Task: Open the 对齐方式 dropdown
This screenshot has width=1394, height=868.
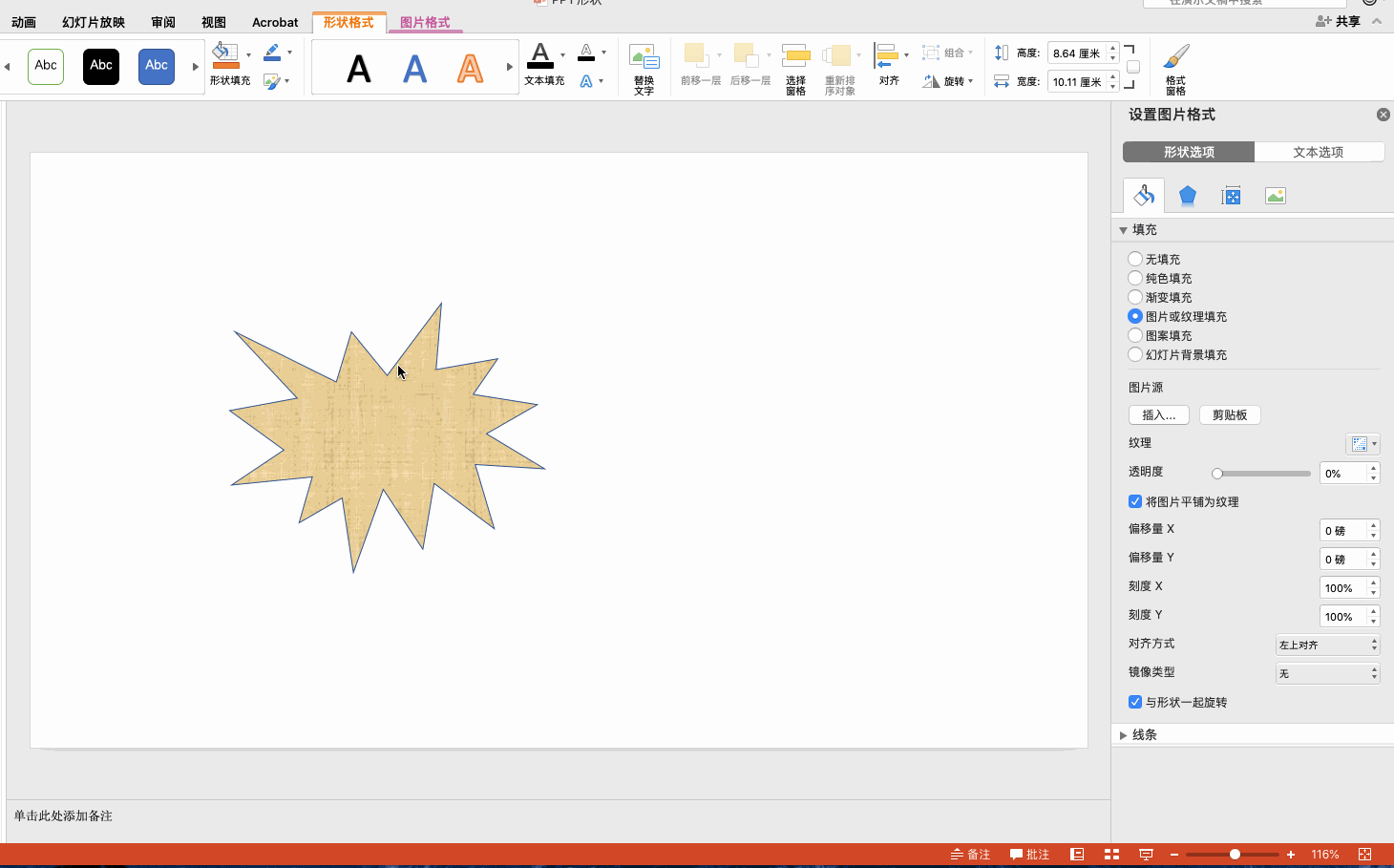Action: pyautogui.click(x=1327, y=646)
